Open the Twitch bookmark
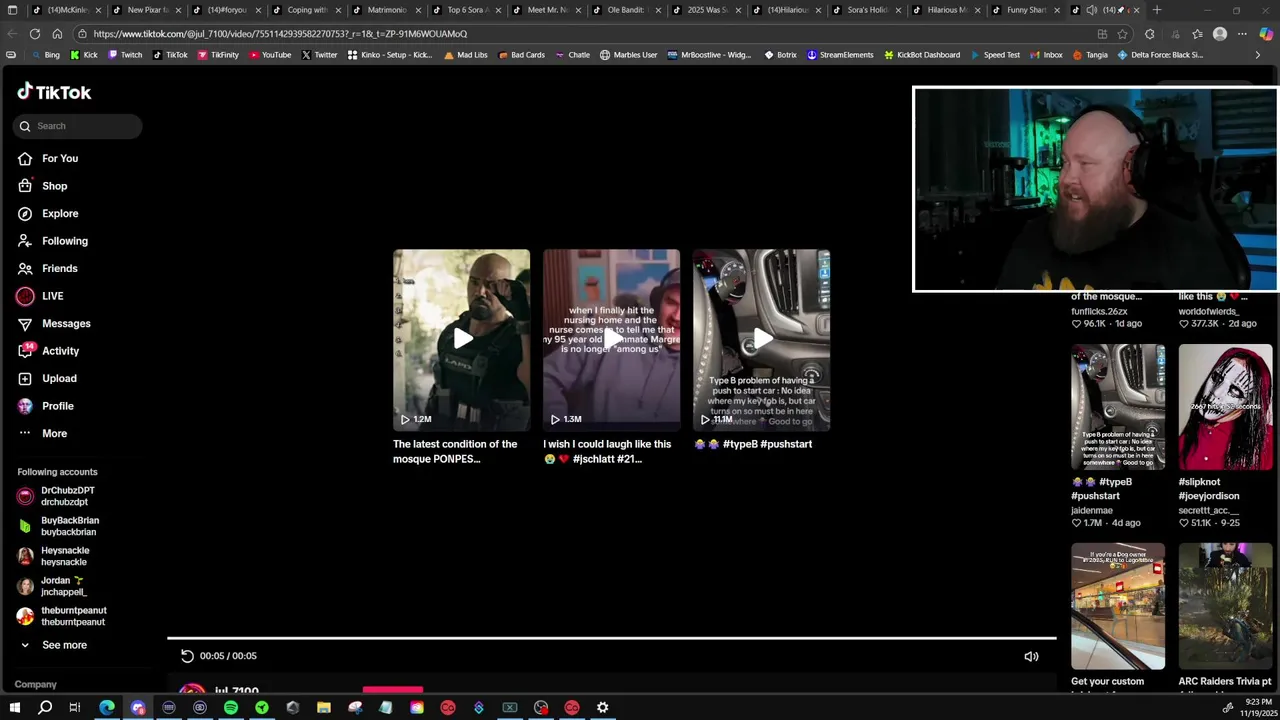Image resolution: width=1280 pixels, height=720 pixels. 124,55
